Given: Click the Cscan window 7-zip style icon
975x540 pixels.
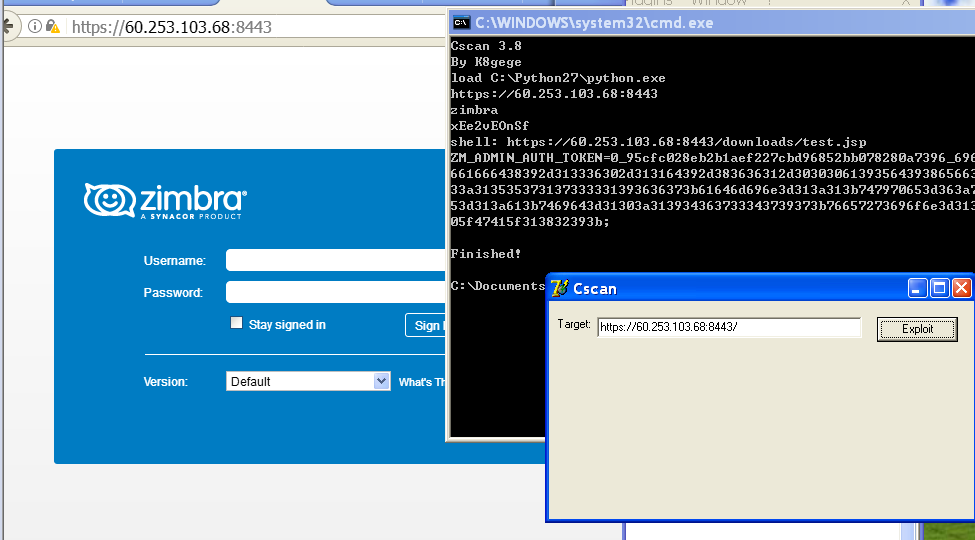Looking at the screenshot, I should coord(560,288).
